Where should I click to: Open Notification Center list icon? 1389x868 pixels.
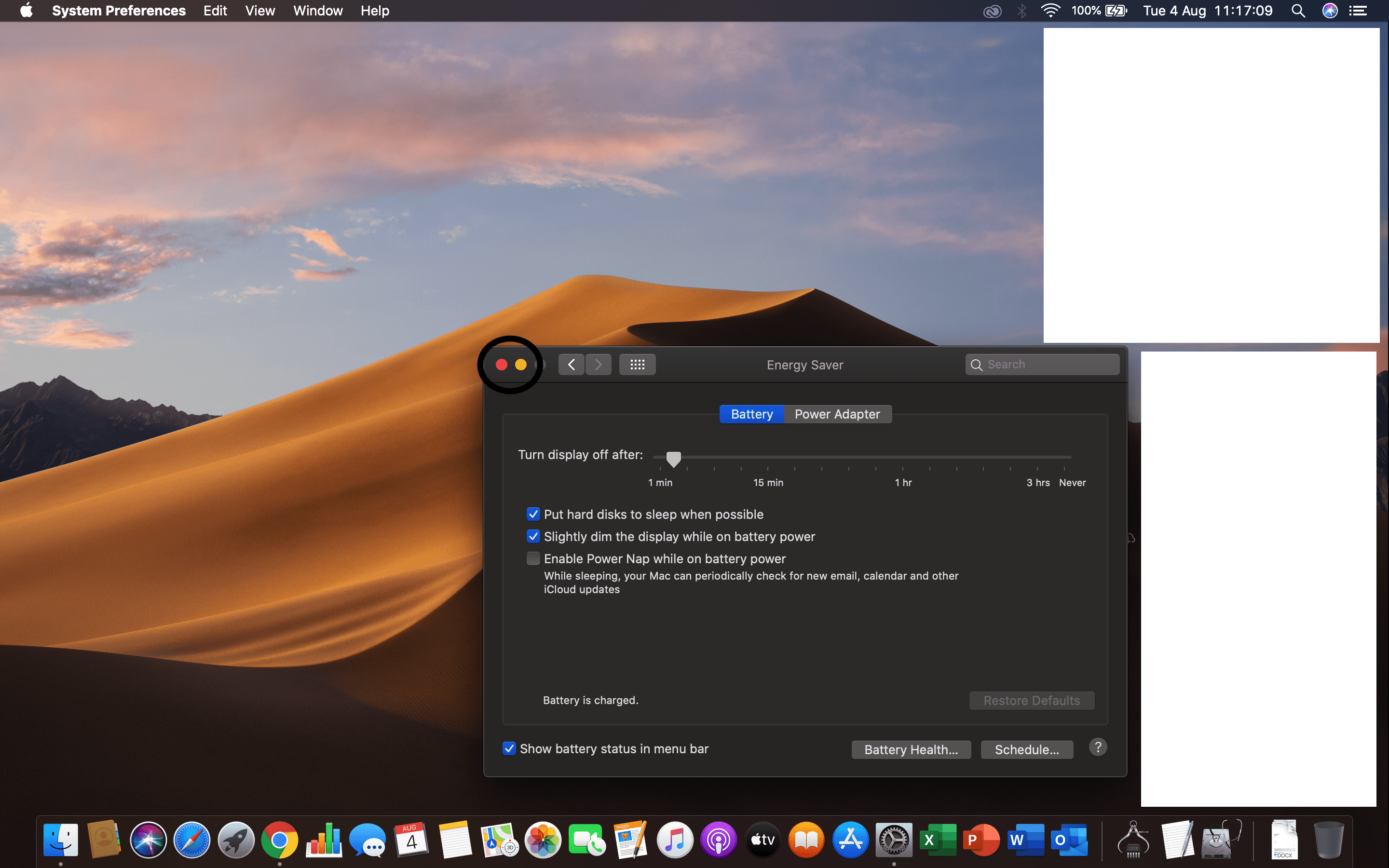click(x=1358, y=11)
